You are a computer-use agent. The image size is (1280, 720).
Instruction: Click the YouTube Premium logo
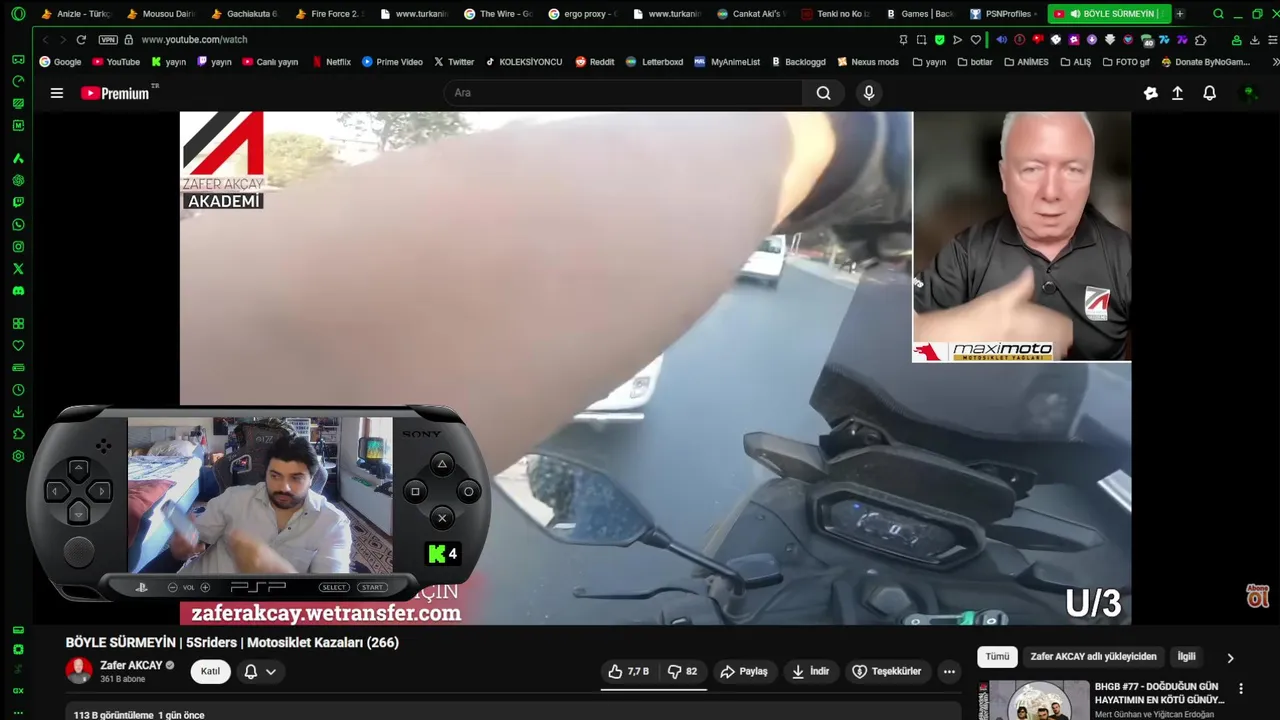(115, 93)
